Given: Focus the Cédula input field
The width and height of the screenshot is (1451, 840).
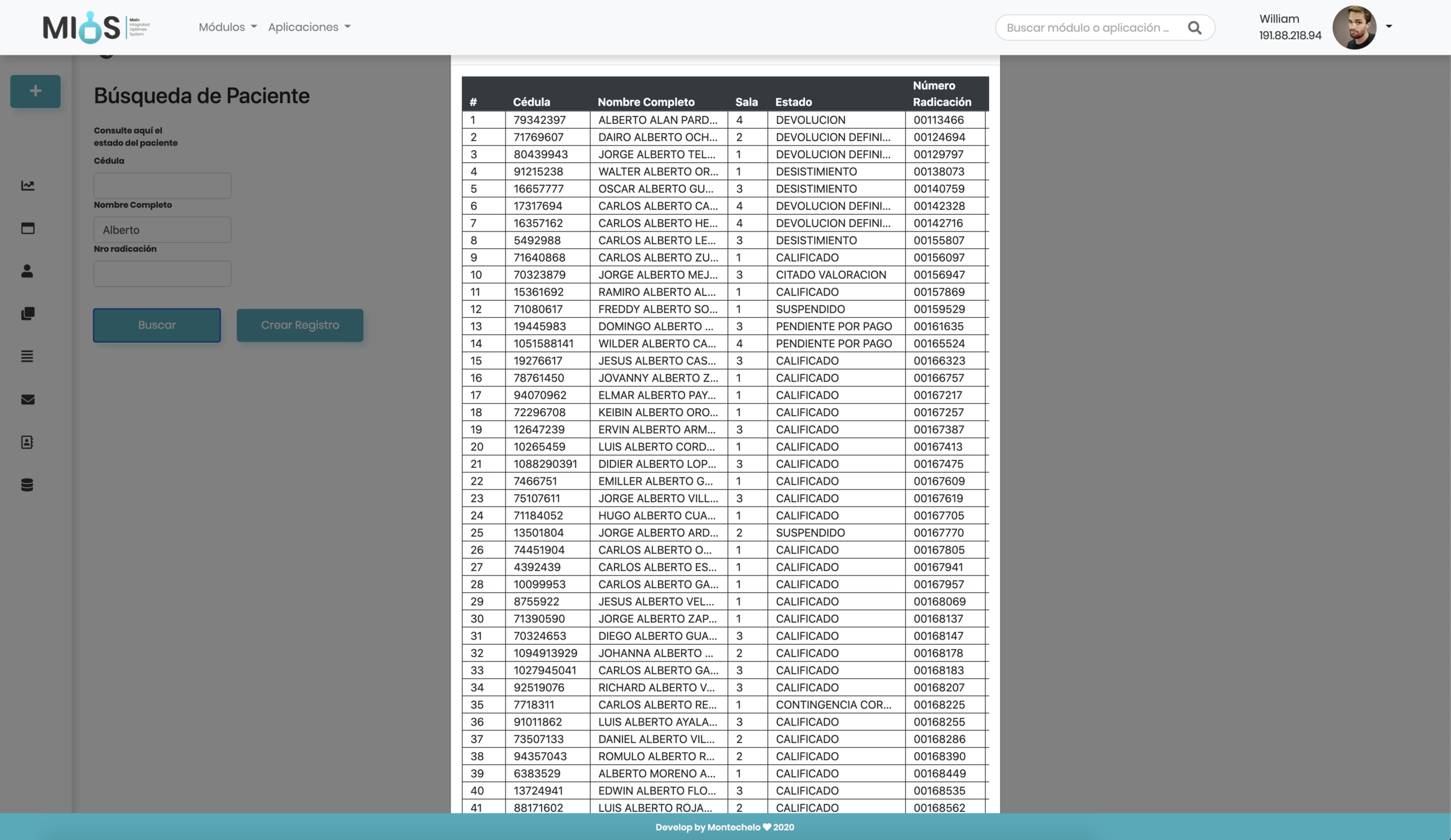Looking at the screenshot, I should click(162, 185).
